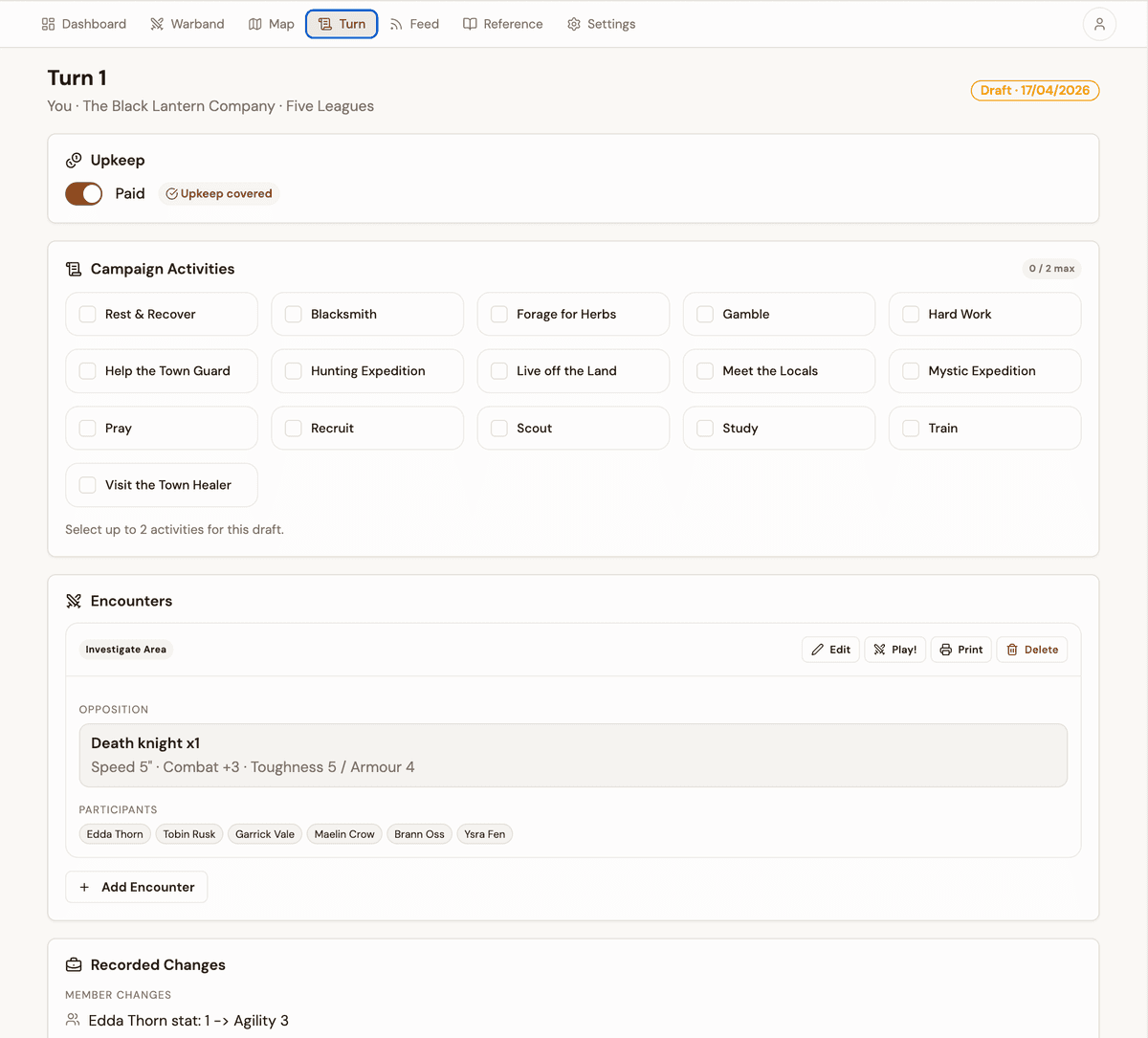Tick the Hunting Expedition checkbox
The width and height of the screenshot is (1148, 1038).
click(x=293, y=371)
